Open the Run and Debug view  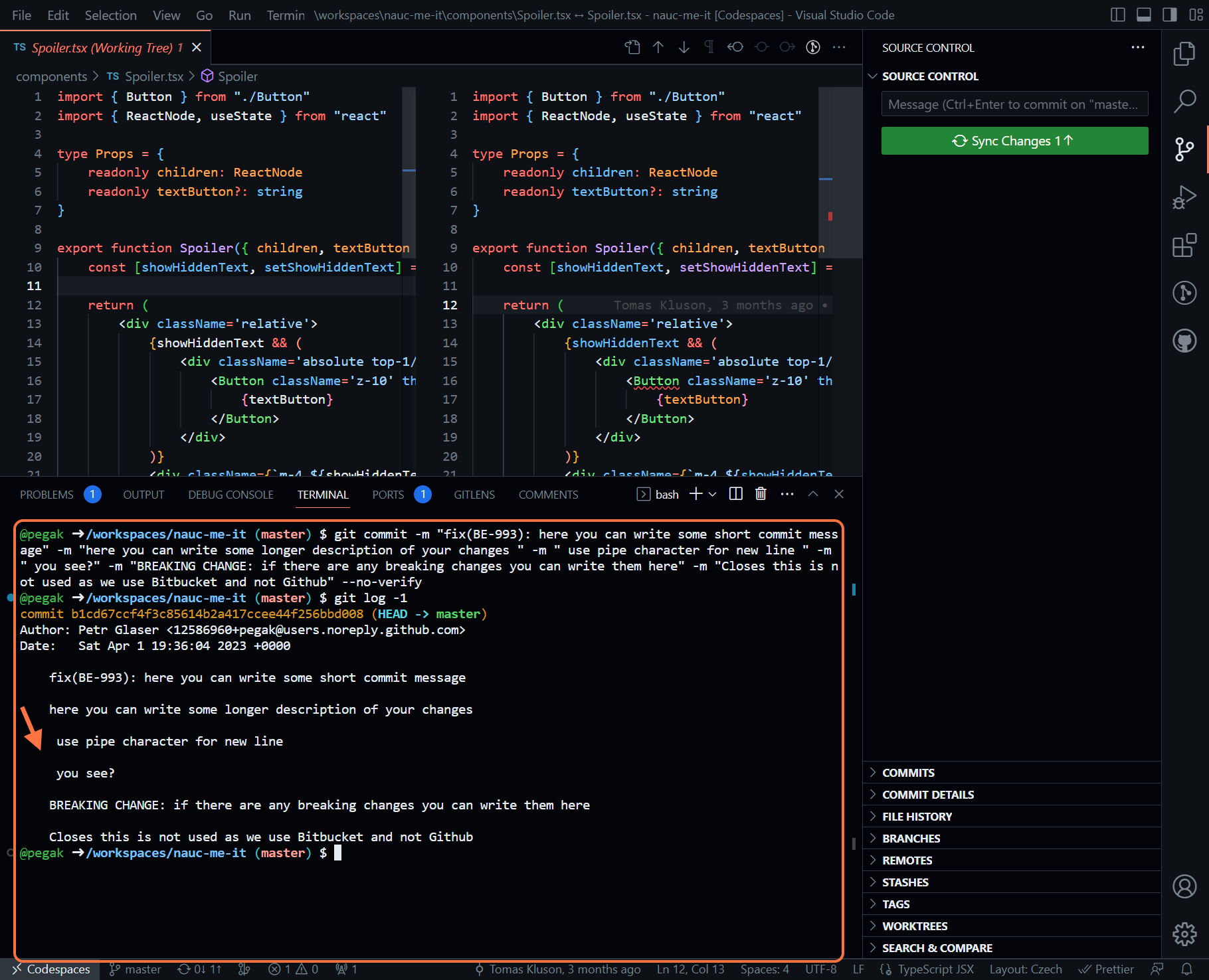(x=1184, y=197)
